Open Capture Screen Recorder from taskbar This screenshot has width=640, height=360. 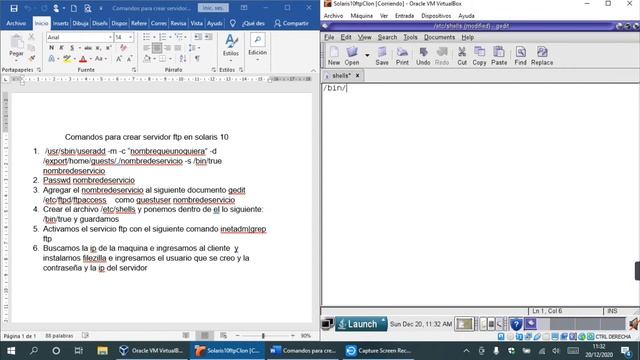coord(379,351)
